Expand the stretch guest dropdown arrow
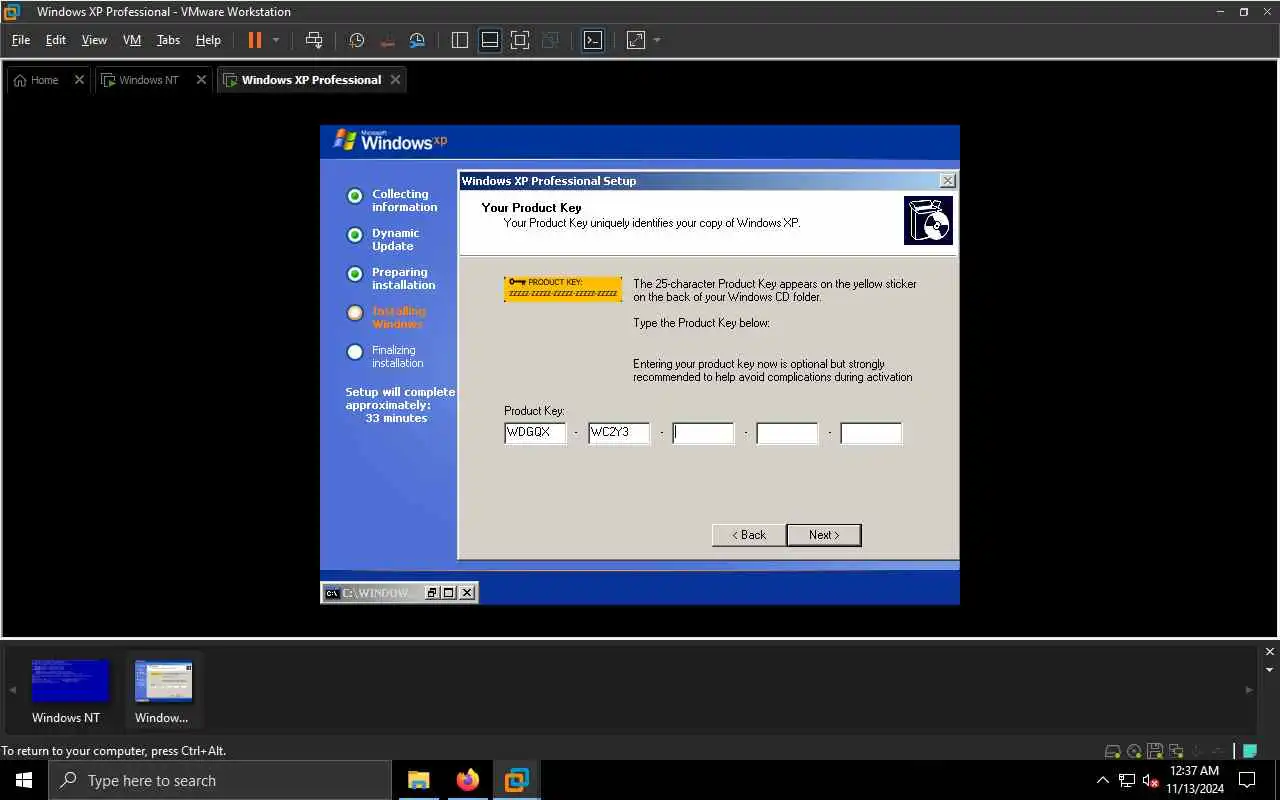 [x=657, y=40]
